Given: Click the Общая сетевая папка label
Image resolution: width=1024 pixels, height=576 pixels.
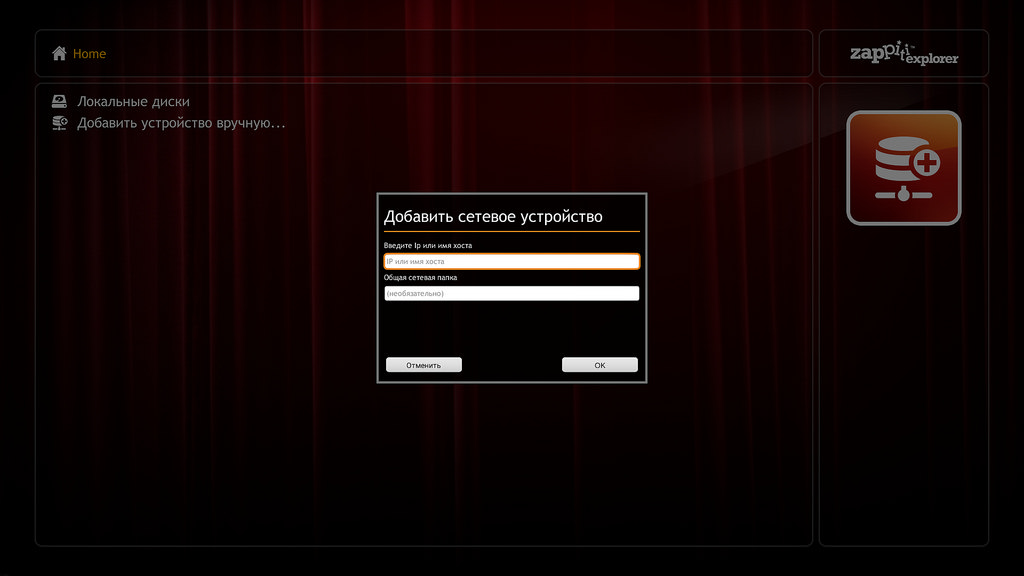Looking at the screenshot, I should [x=421, y=277].
